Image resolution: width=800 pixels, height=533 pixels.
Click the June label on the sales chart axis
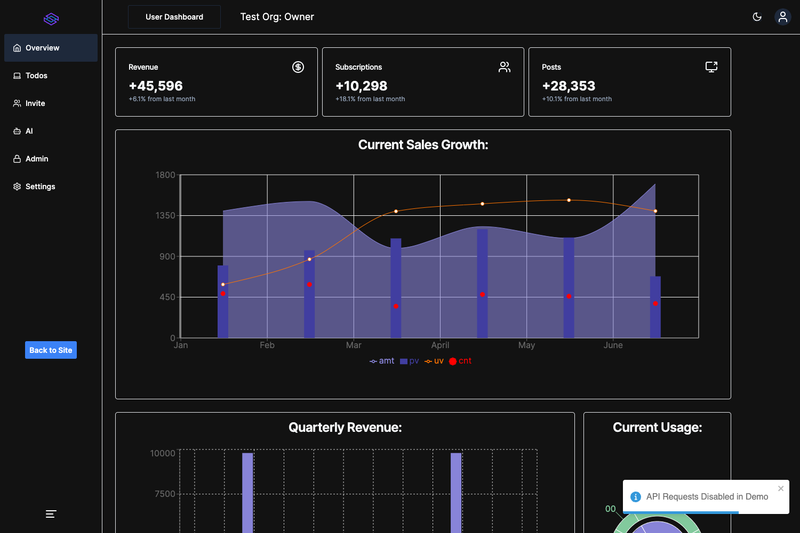click(x=613, y=345)
